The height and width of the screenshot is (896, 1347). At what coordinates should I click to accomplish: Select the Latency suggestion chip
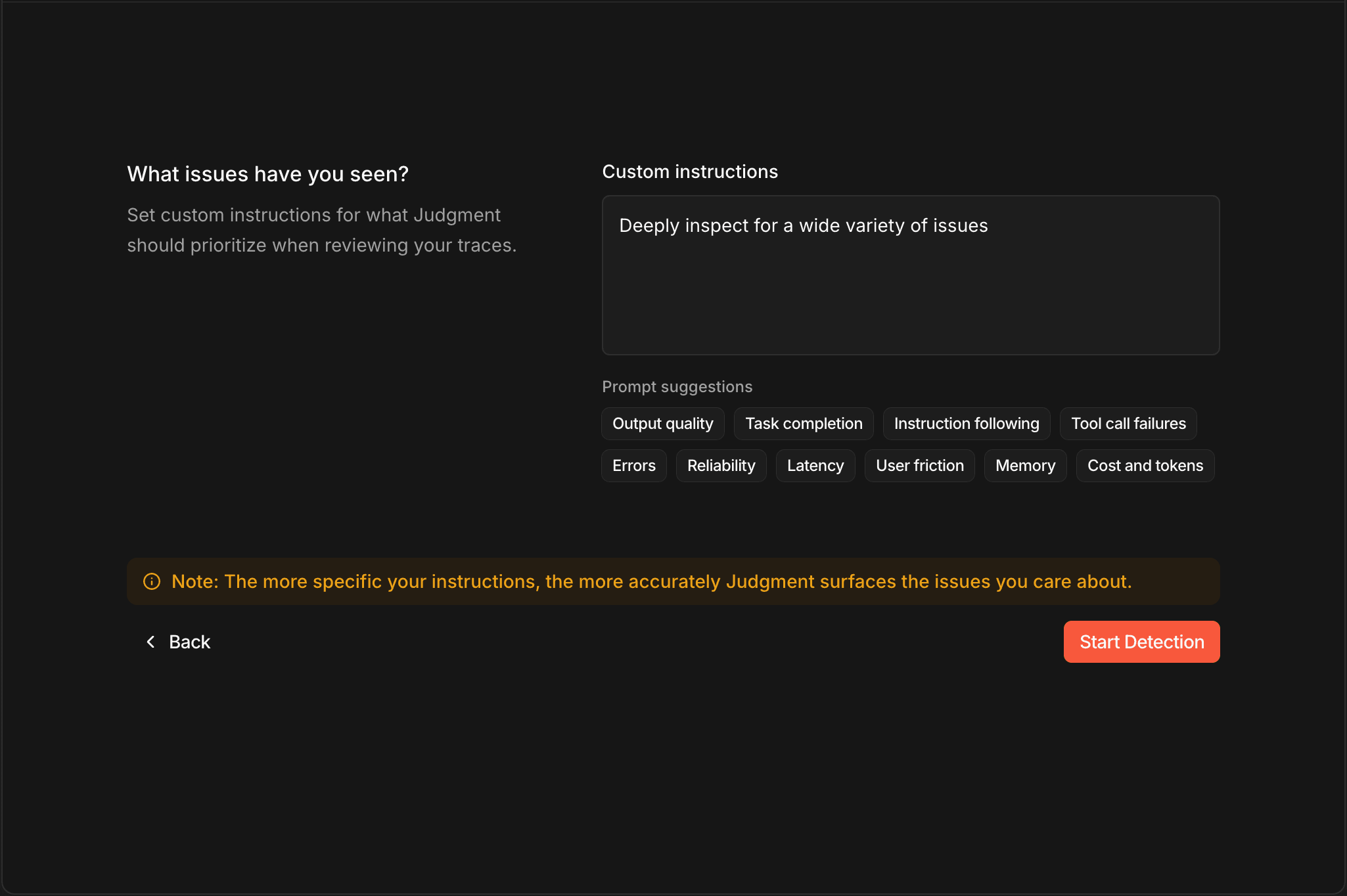(x=815, y=466)
